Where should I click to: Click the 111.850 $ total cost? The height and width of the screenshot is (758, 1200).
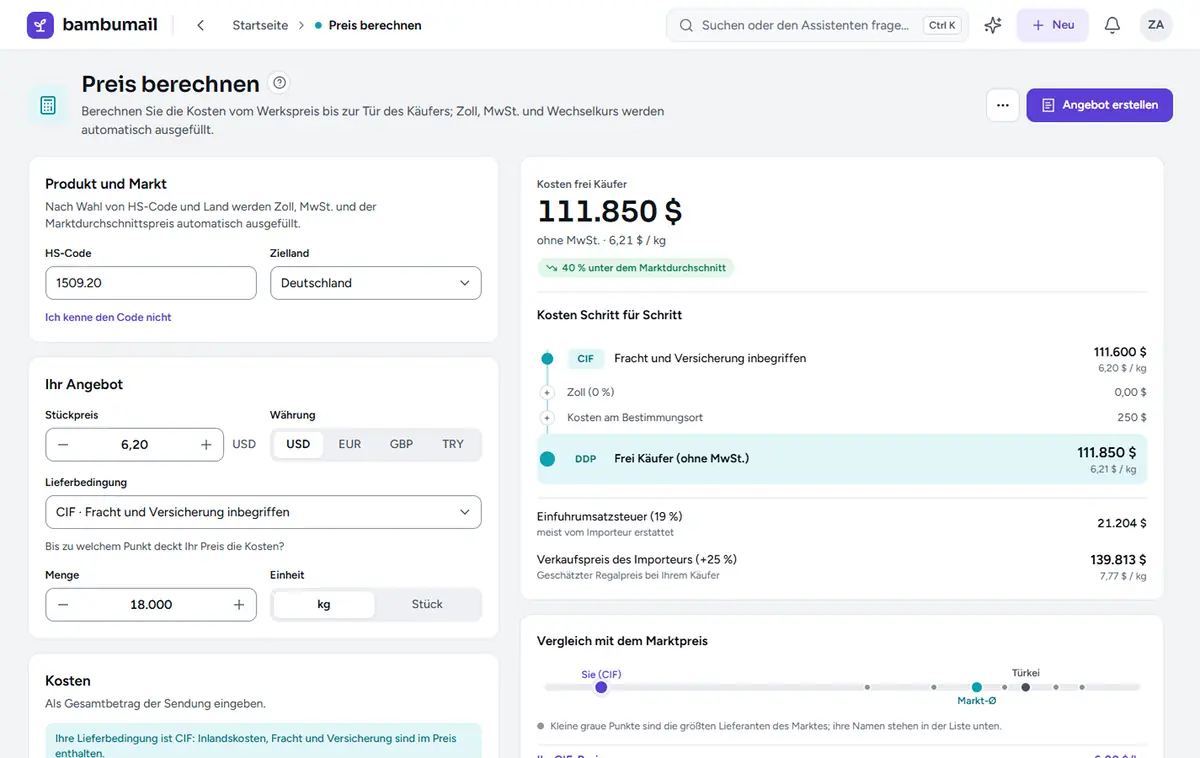click(610, 211)
